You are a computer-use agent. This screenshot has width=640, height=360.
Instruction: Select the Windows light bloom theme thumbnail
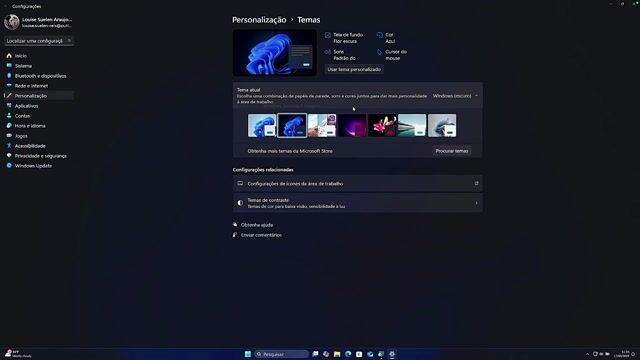click(x=262, y=125)
